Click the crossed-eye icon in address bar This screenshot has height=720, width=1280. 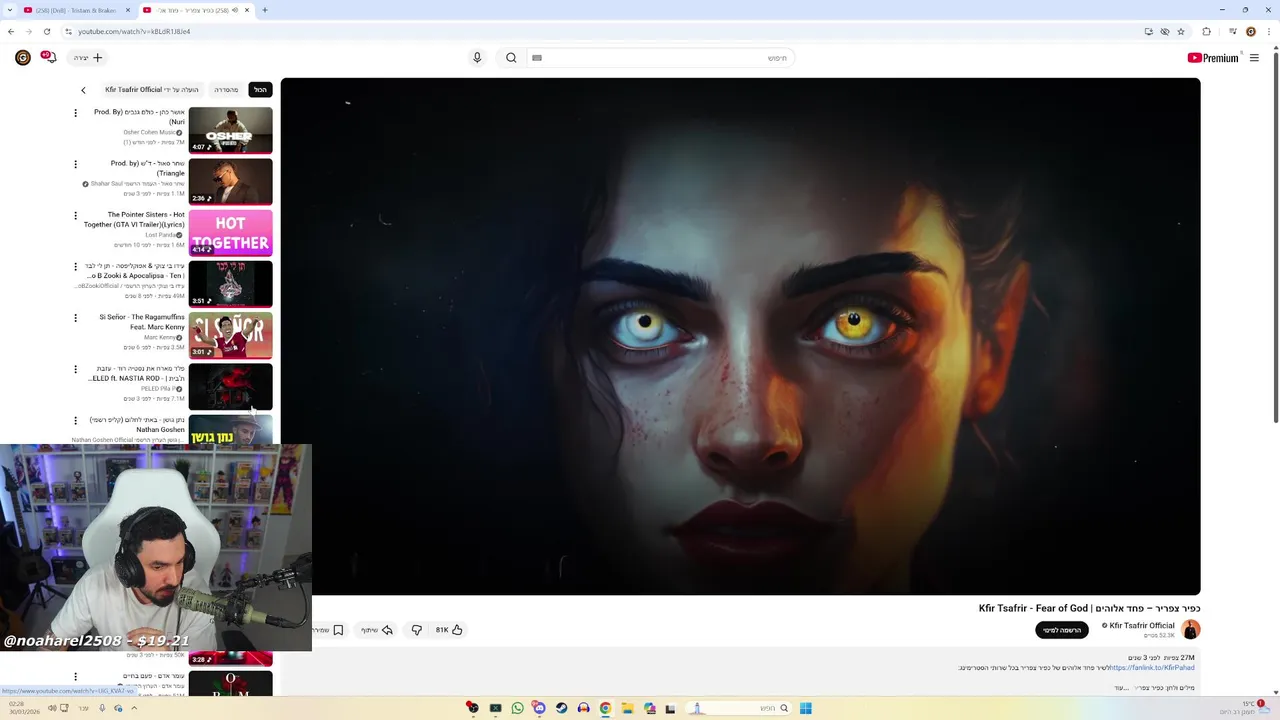1165,31
